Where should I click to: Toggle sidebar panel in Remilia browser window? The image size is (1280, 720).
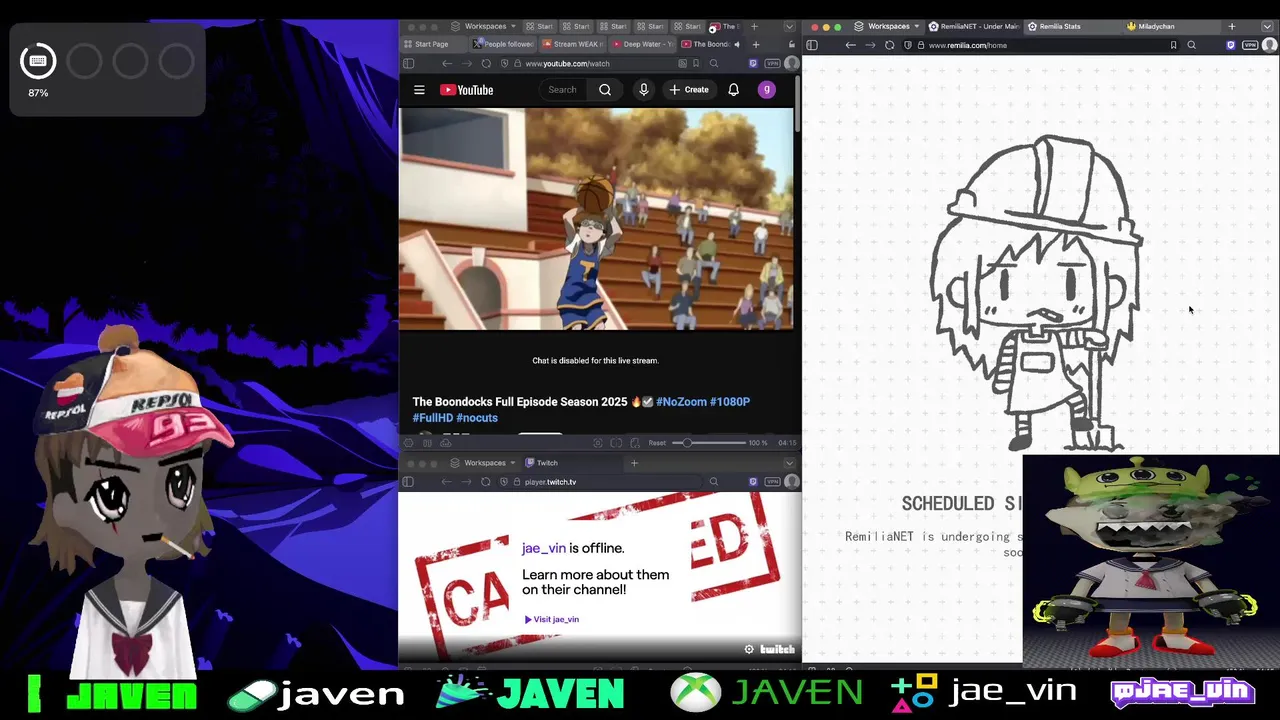(812, 45)
